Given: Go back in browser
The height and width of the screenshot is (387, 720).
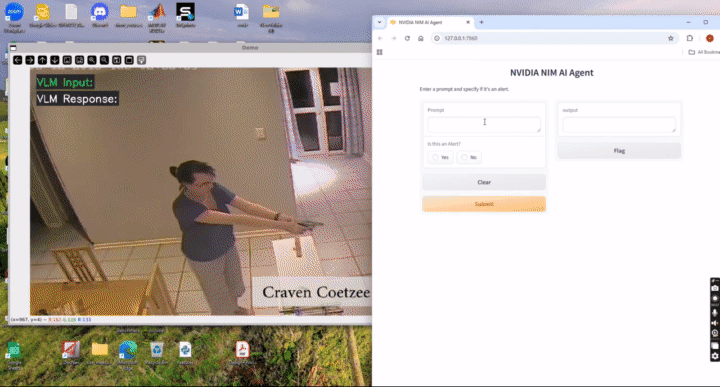Looking at the screenshot, I should coord(380,38).
